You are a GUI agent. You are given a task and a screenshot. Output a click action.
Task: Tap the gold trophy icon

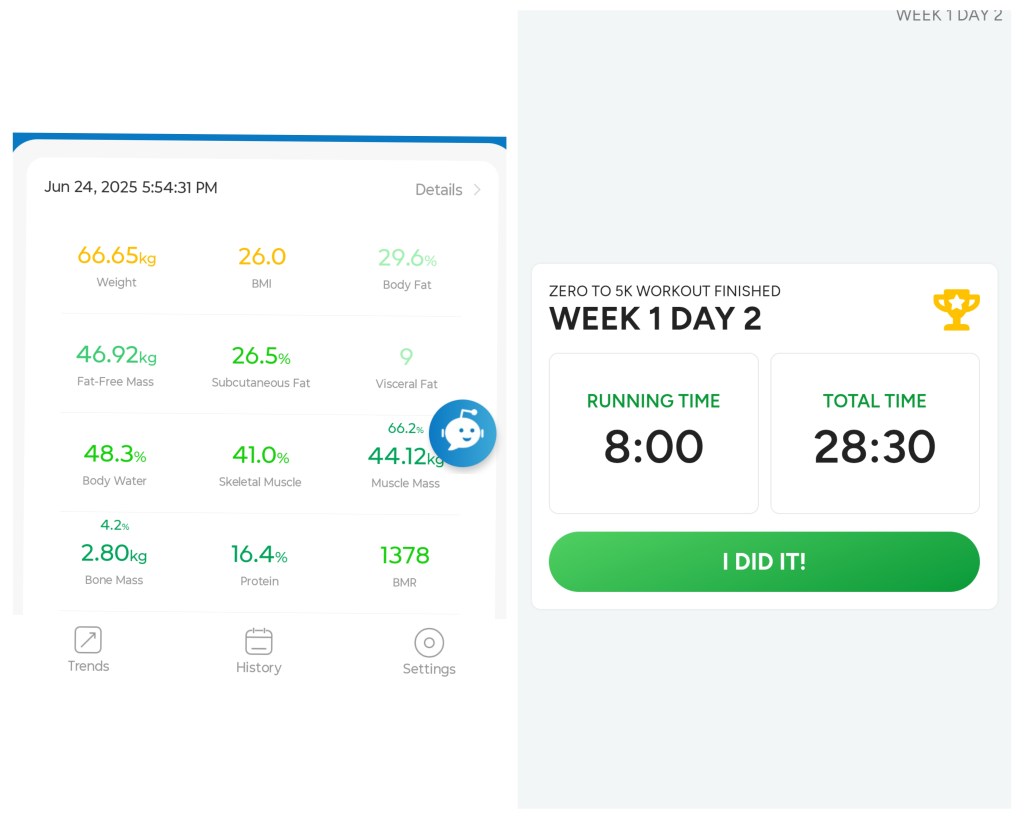click(x=956, y=310)
